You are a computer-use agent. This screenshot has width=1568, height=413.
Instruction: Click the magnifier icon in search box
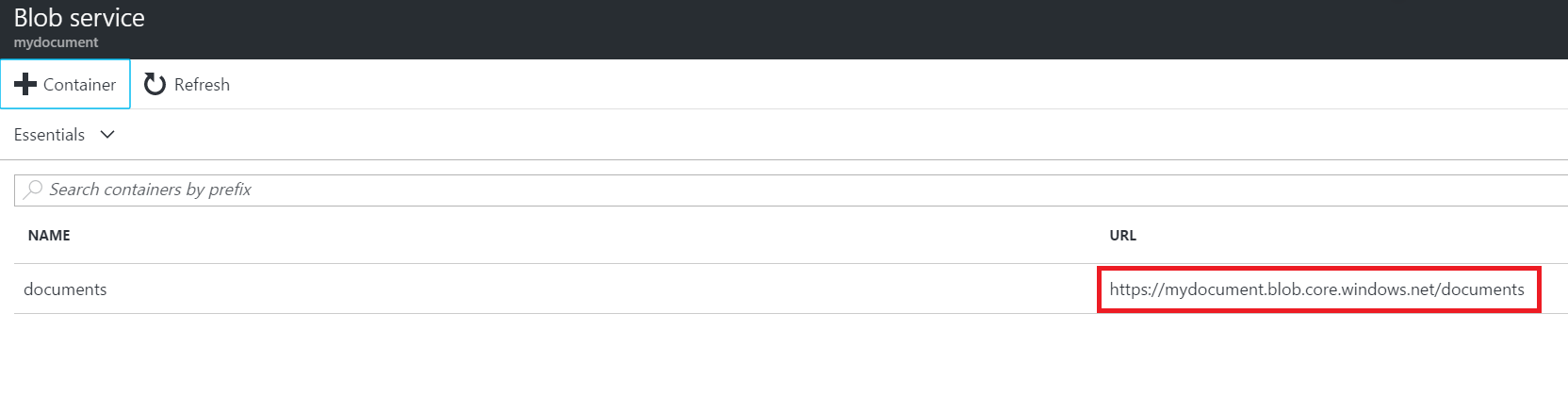pyautogui.click(x=33, y=190)
